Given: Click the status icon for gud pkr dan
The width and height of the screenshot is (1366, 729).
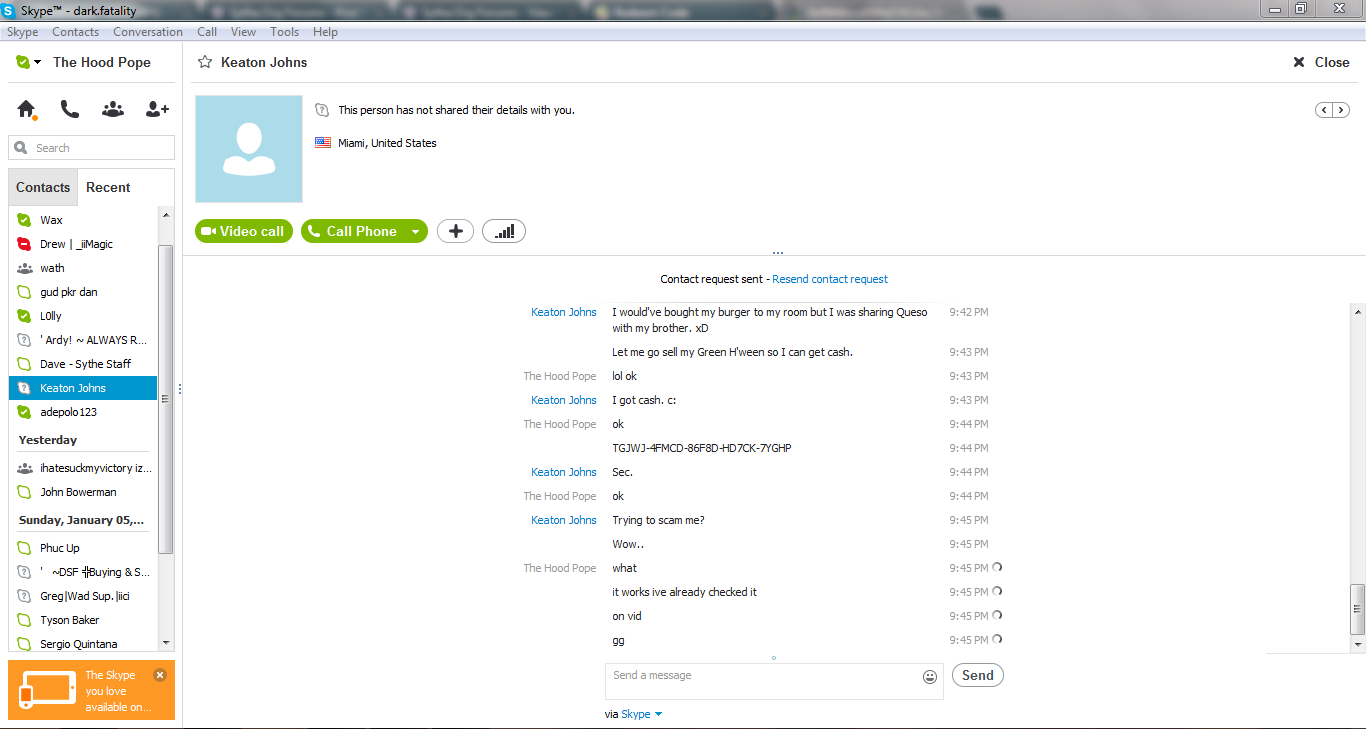Looking at the screenshot, I should click(x=25, y=292).
